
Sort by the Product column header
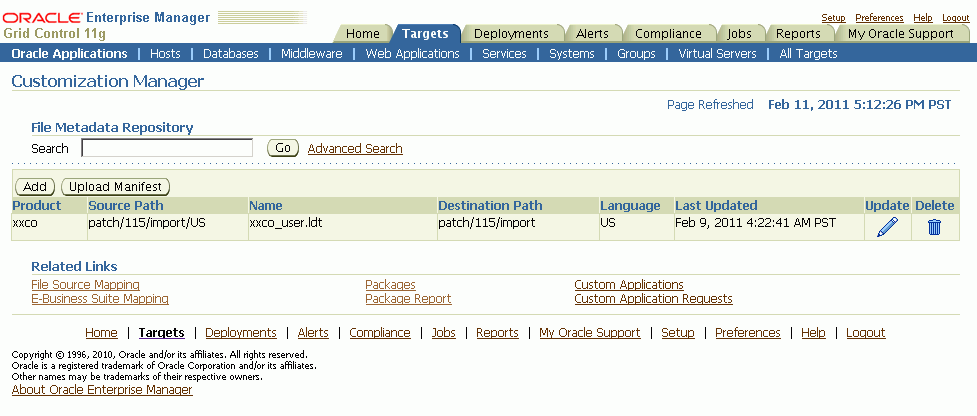pos(37,206)
